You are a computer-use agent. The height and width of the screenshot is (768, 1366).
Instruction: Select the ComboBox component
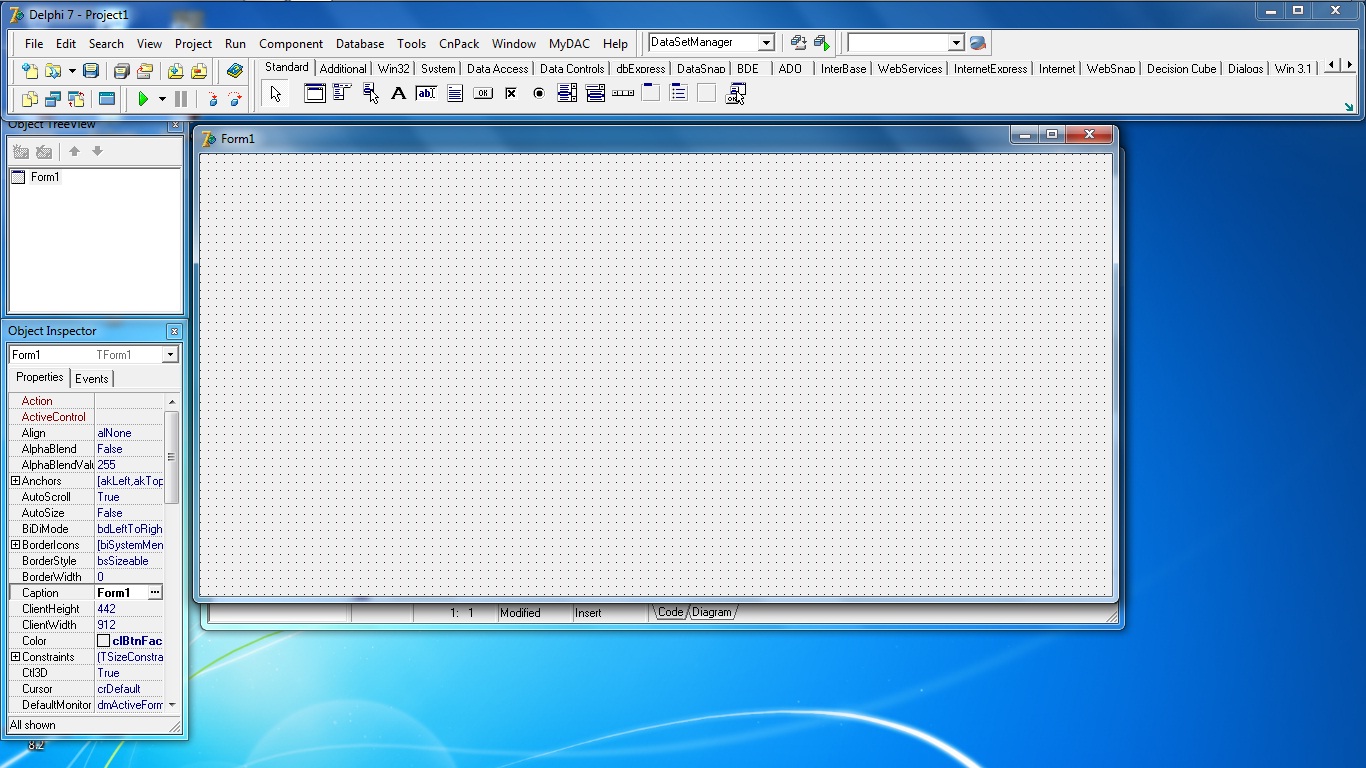pyautogui.click(x=595, y=94)
